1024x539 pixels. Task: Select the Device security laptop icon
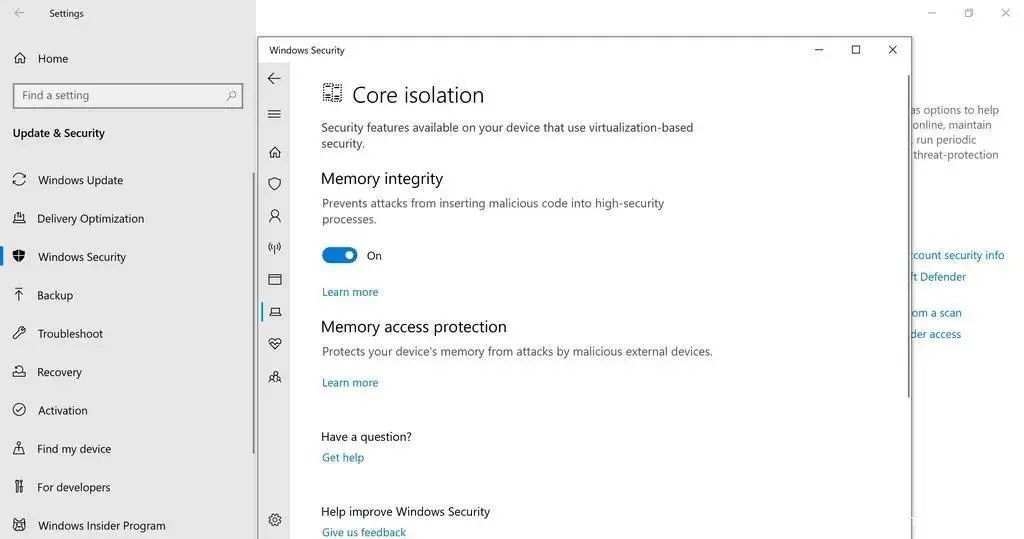point(275,312)
